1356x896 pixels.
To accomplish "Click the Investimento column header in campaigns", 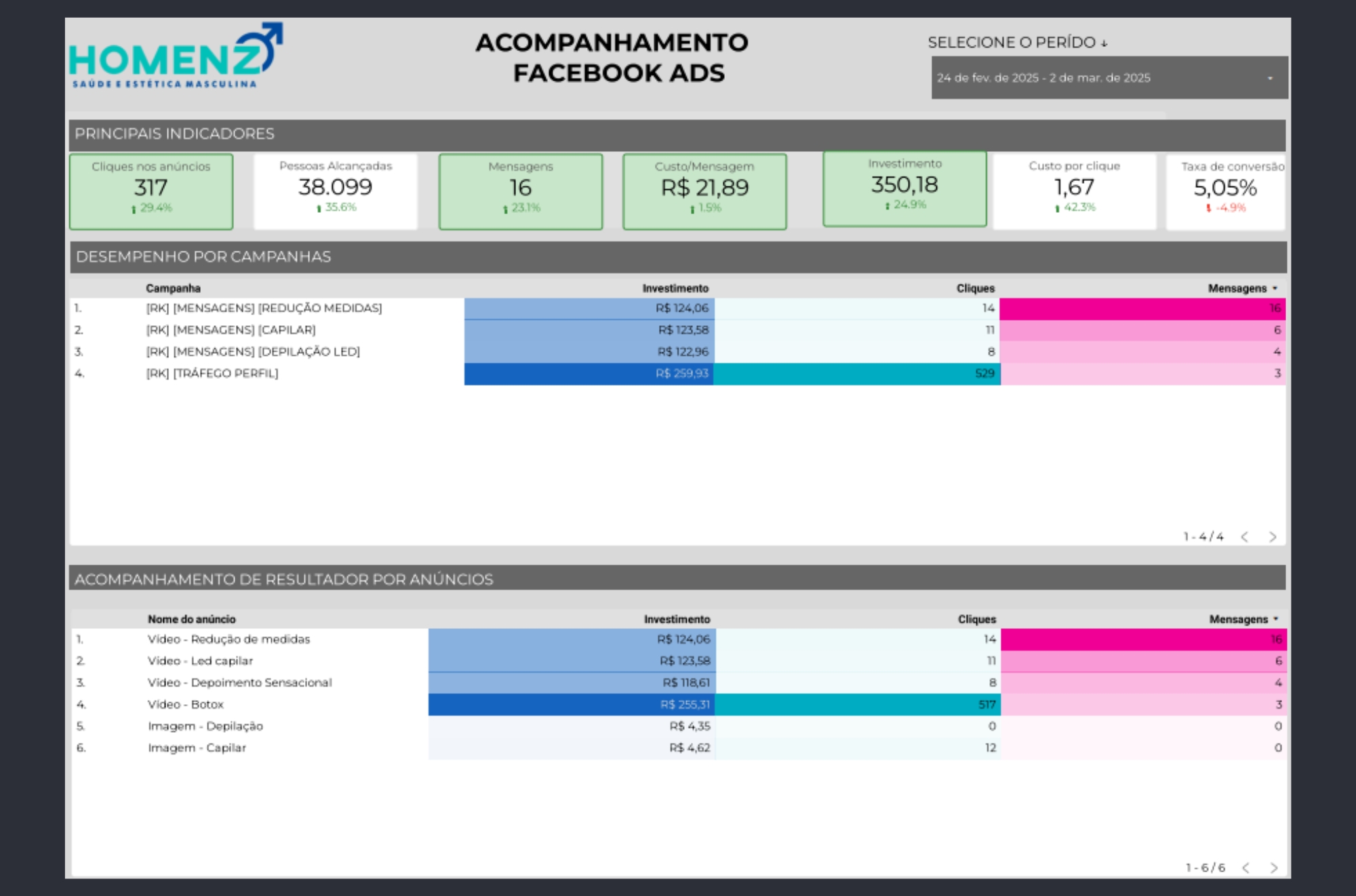I will click(x=675, y=289).
